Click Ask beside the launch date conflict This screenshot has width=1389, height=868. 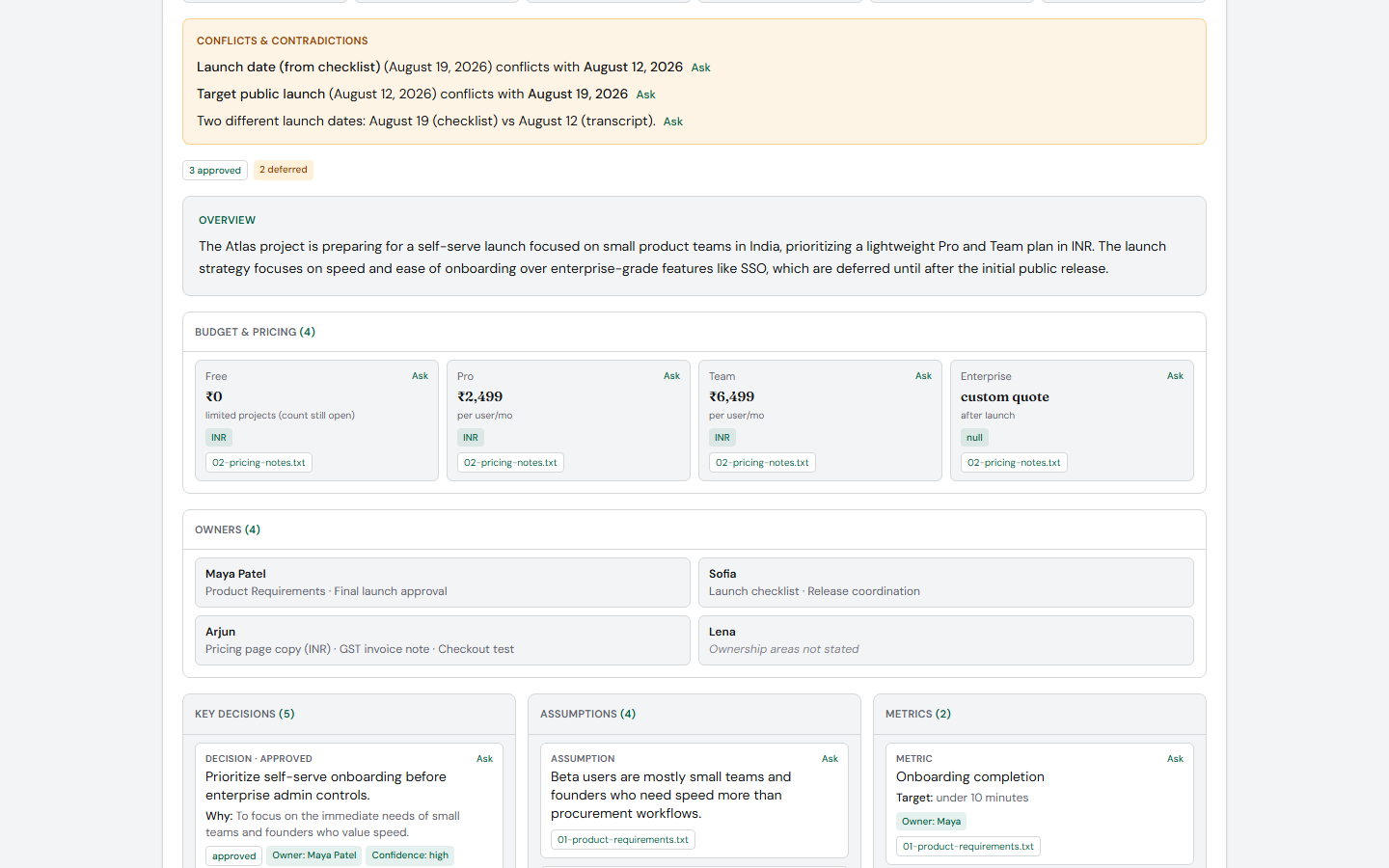[x=700, y=68]
